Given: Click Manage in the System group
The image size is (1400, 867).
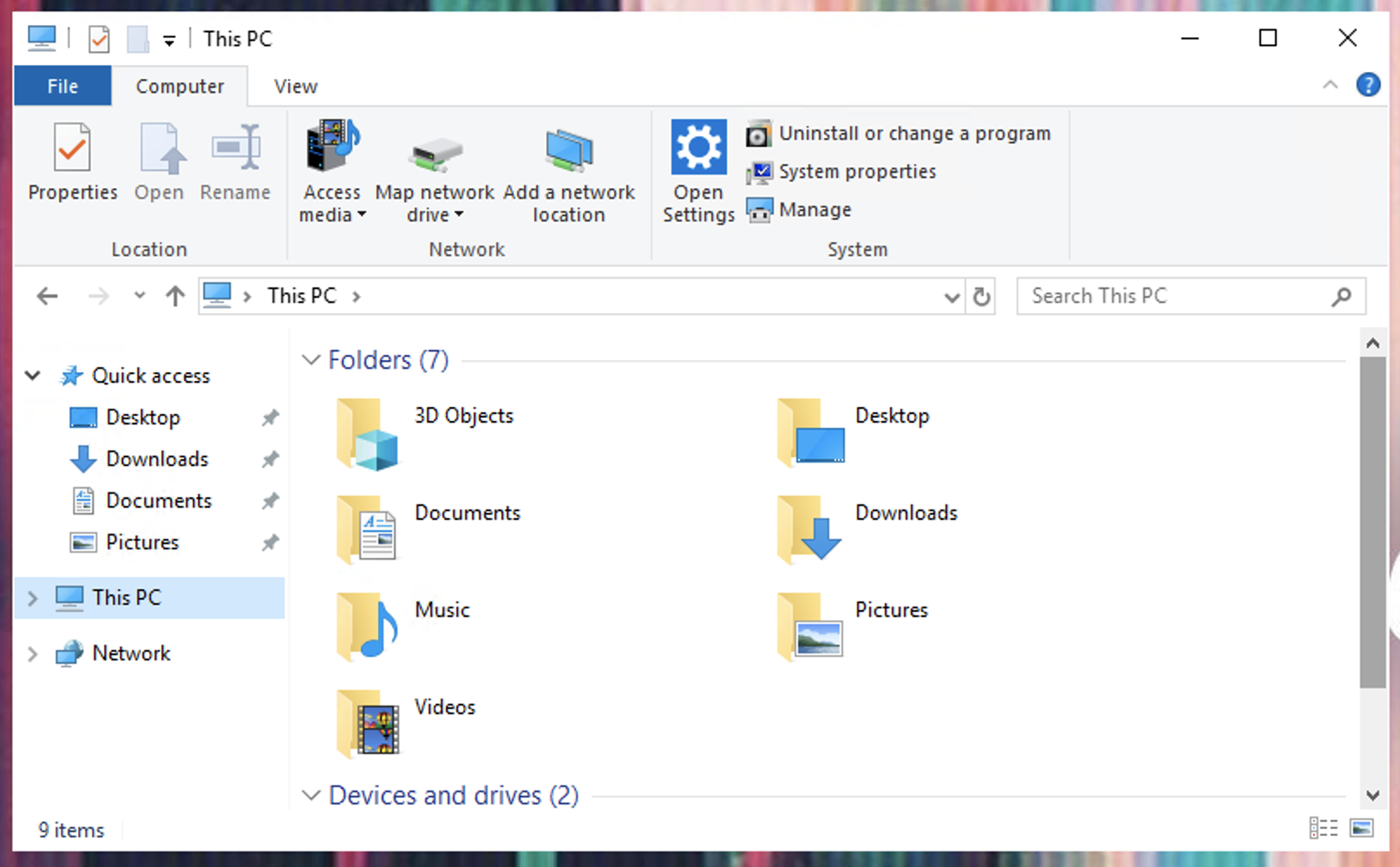Looking at the screenshot, I should (x=799, y=210).
